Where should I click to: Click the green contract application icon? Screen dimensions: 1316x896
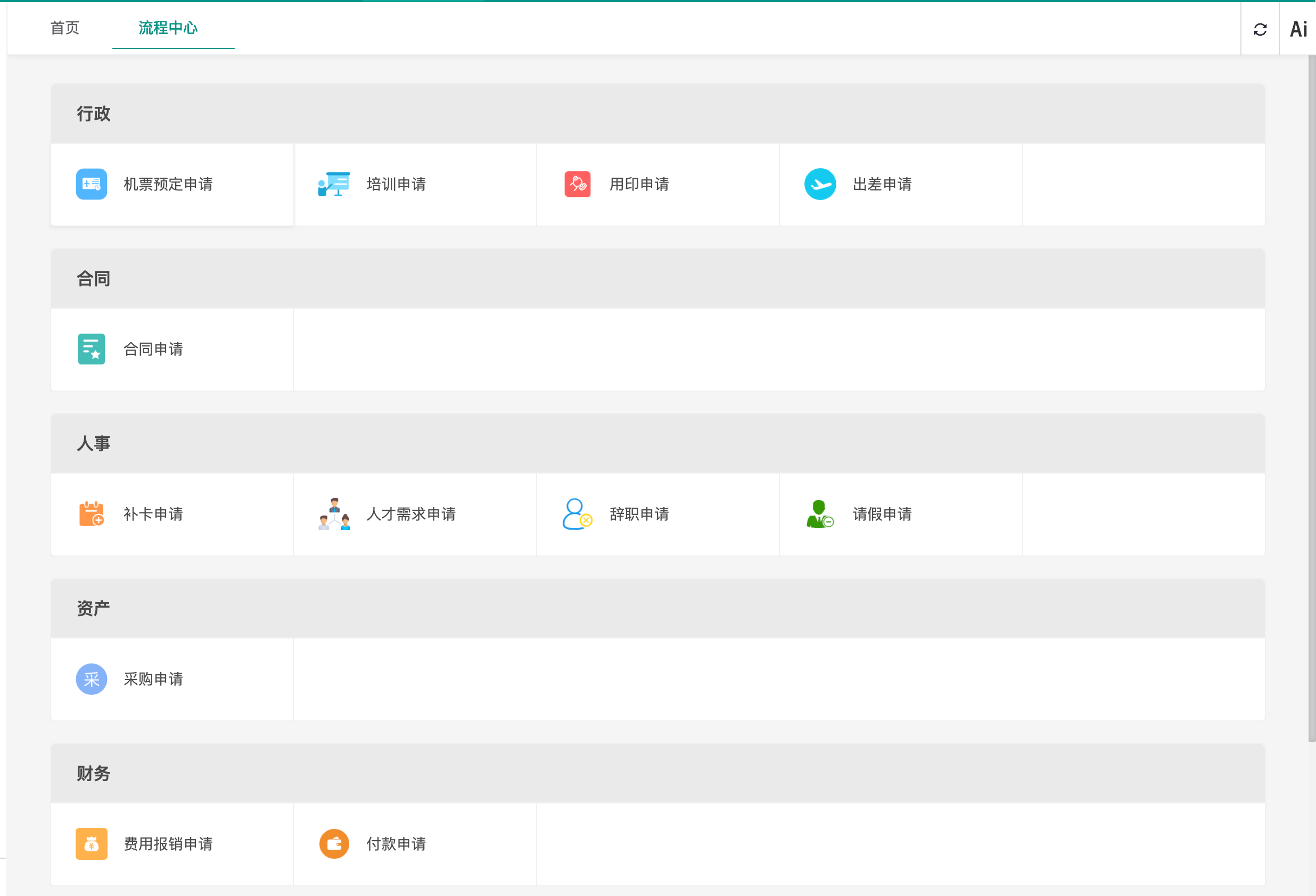tap(91, 349)
